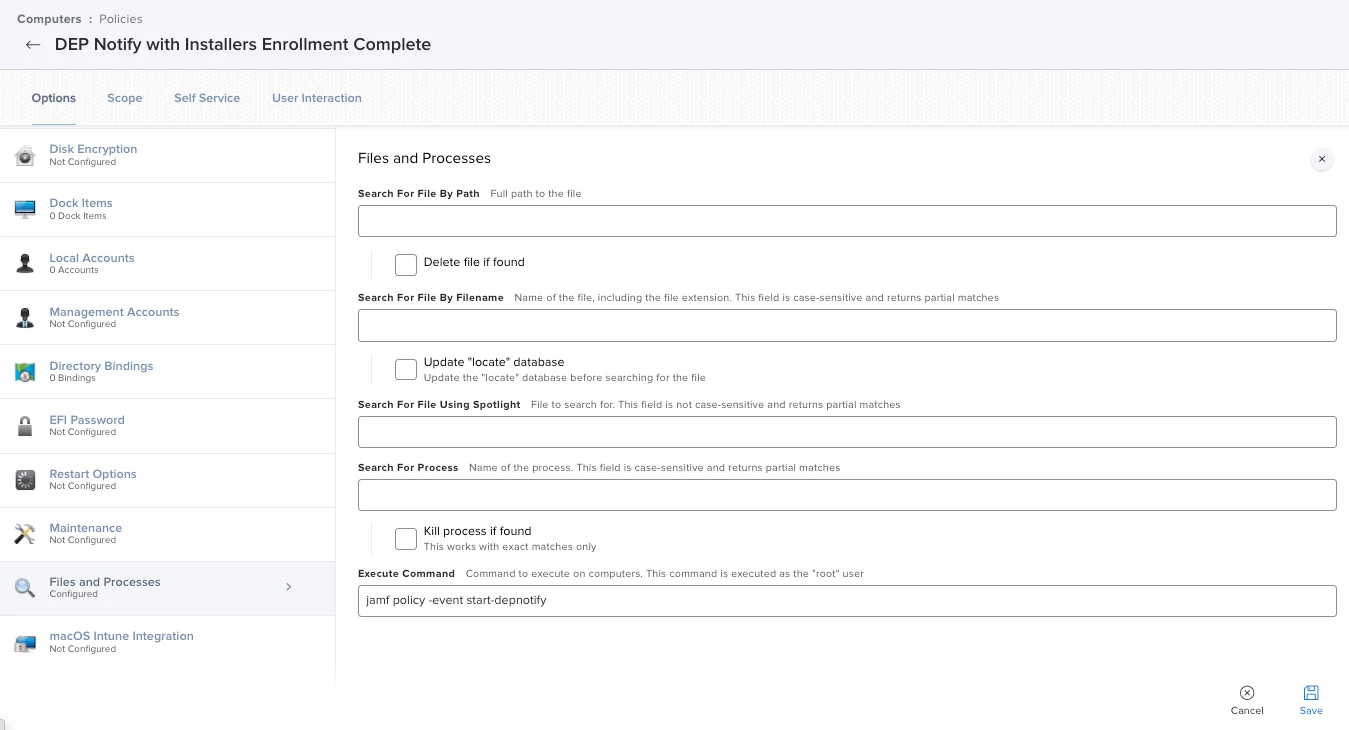
Task: Open the Scope tab
Action: [x=125, y=98]
